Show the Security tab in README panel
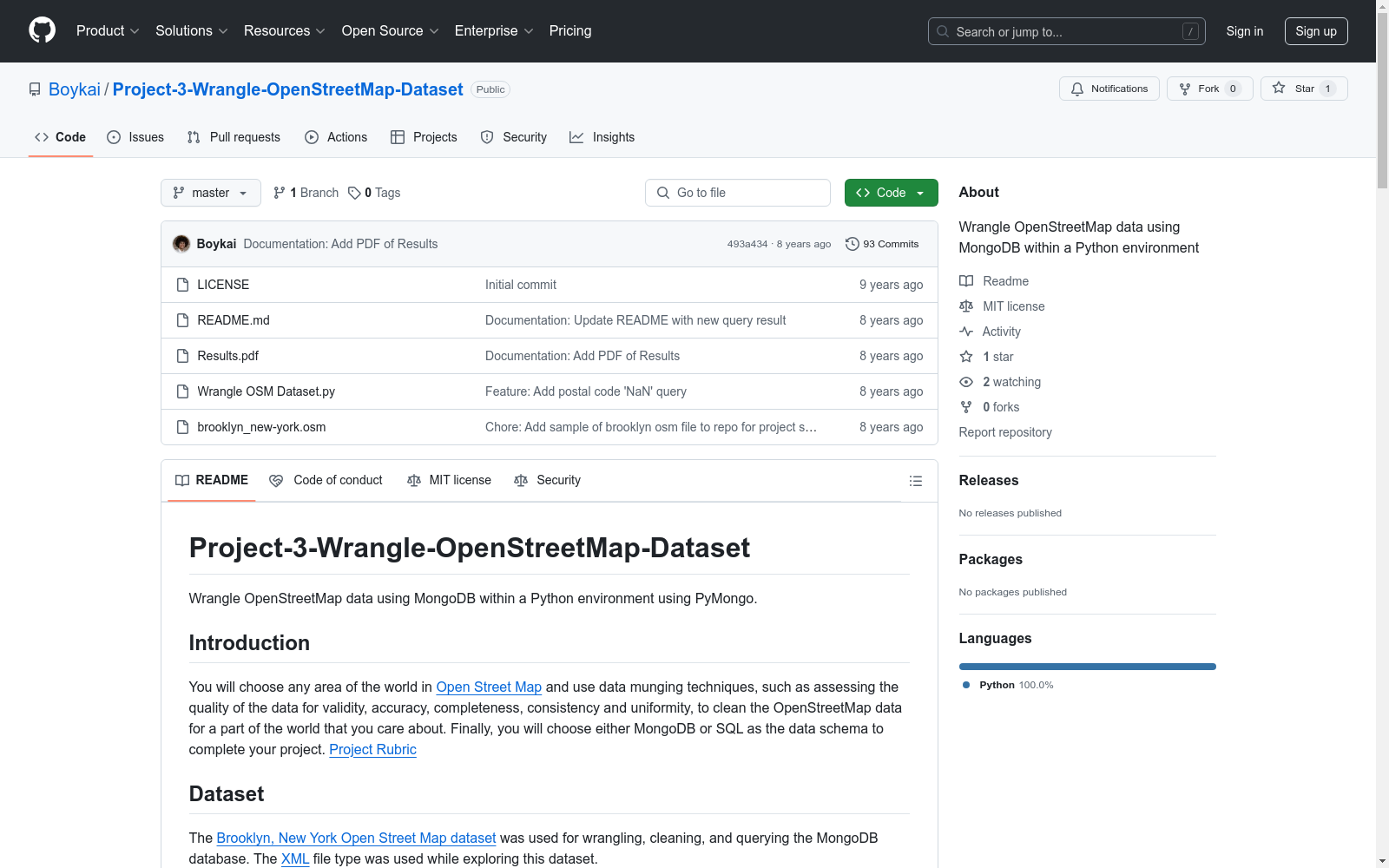1389x868 pixels. point(547,480)
